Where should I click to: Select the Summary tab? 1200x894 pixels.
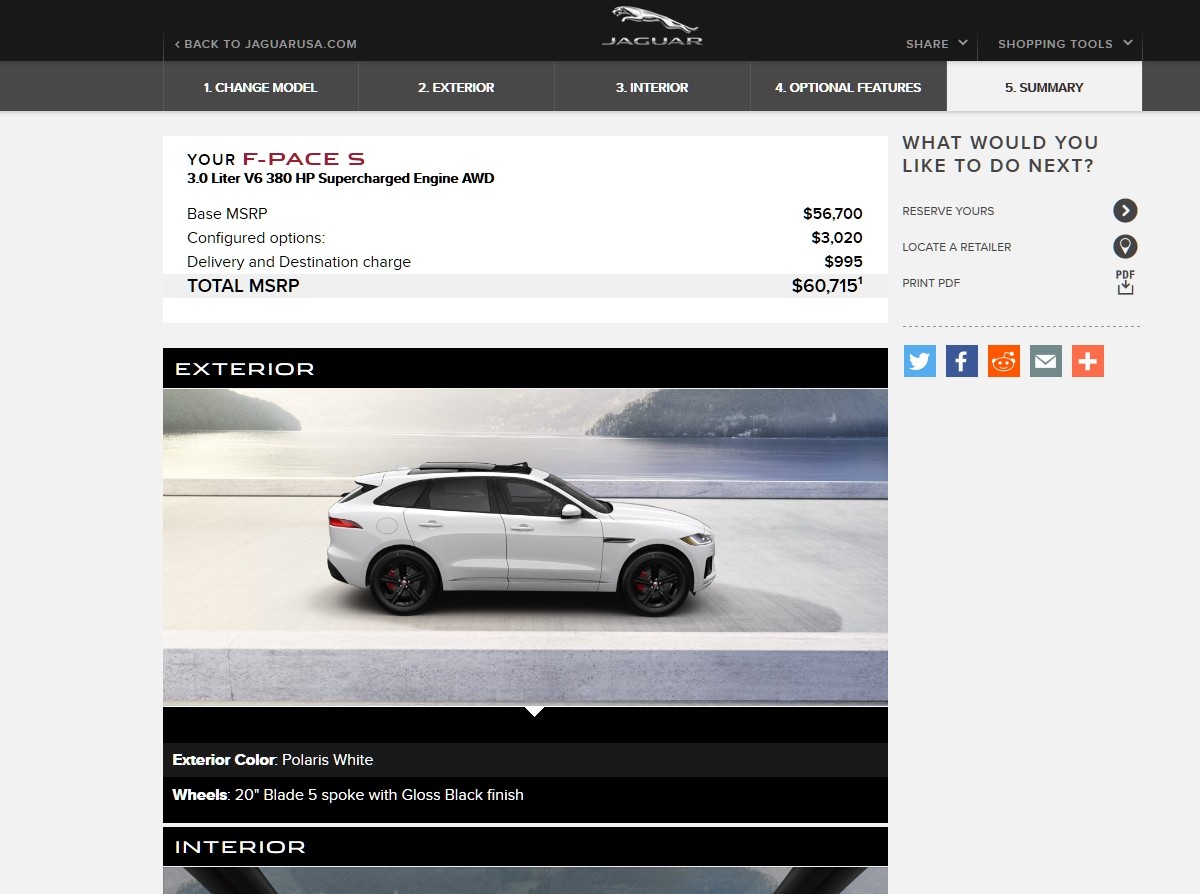(1044, 87)
